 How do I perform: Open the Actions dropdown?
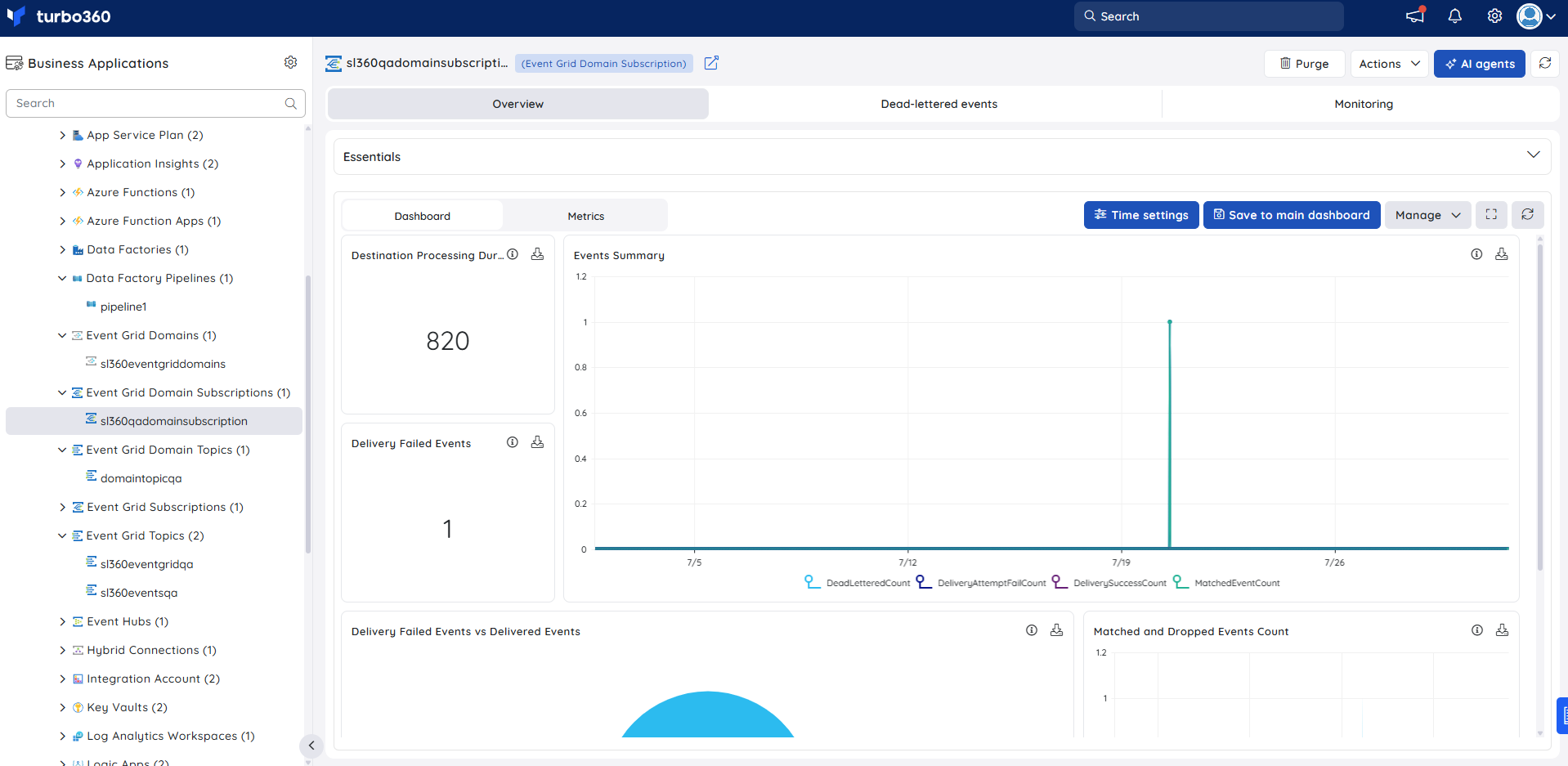pyautogui.click(x=1390, y=64)
